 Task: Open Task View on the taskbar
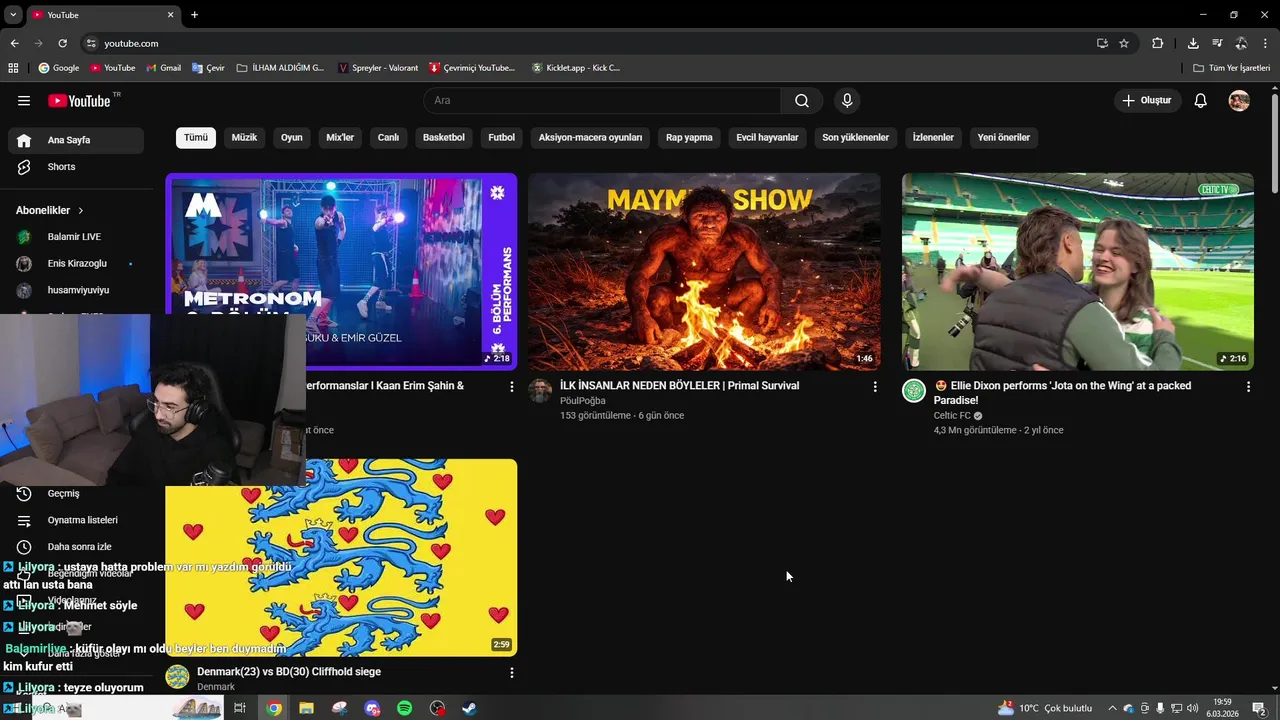pyautogui.click(x=240, y=708)
